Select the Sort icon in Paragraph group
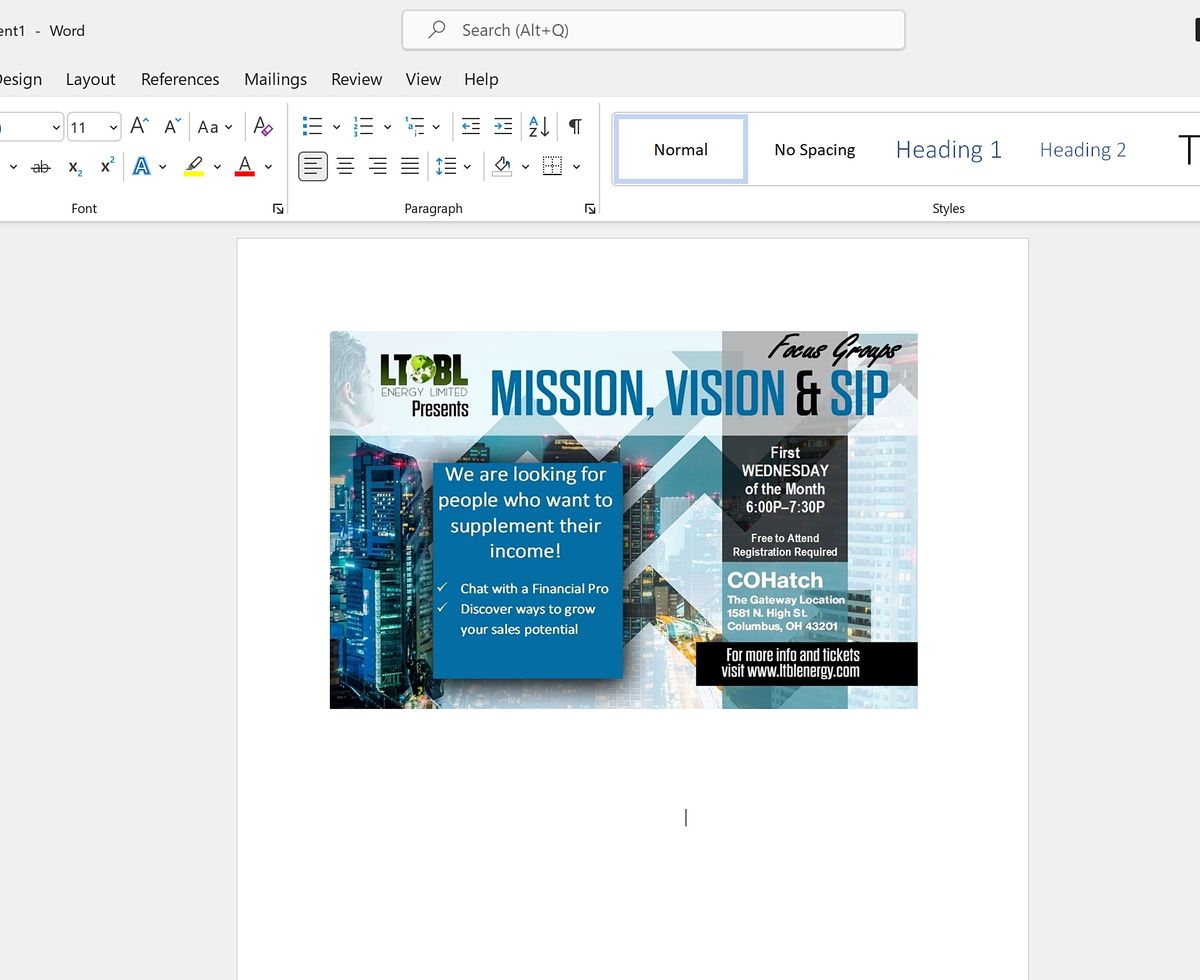 pyautogui.click(x=537, y=126)
